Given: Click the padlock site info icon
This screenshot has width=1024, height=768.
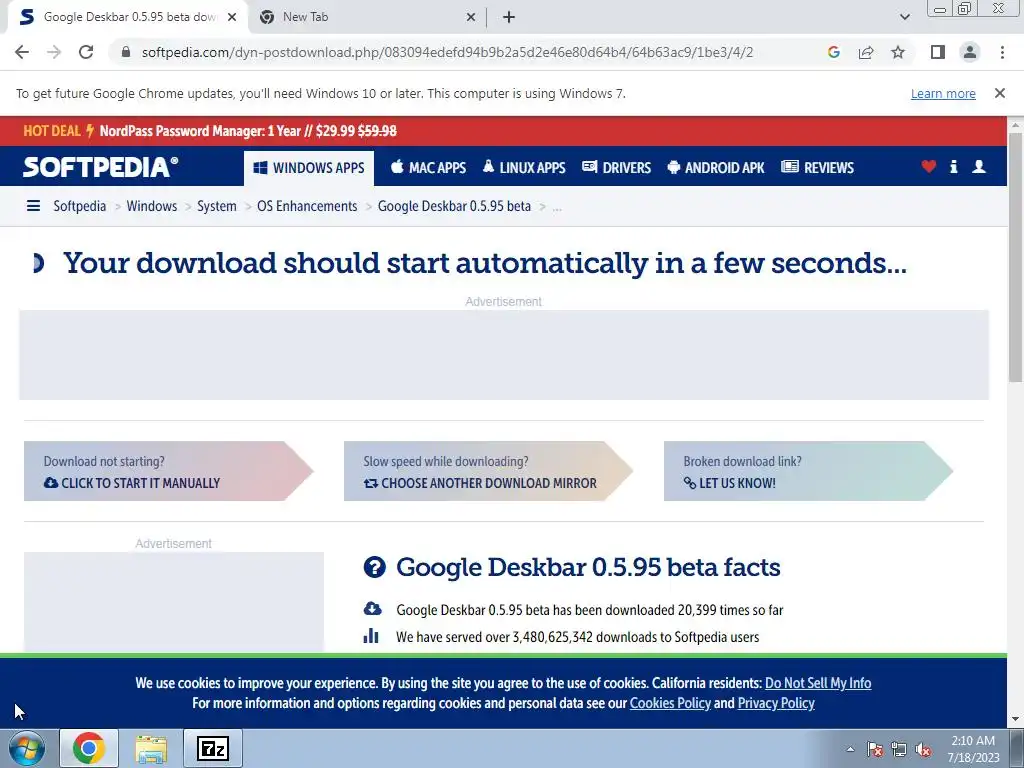Looking at the screenshot, I should pyautogui.click(x=126, y=52).
